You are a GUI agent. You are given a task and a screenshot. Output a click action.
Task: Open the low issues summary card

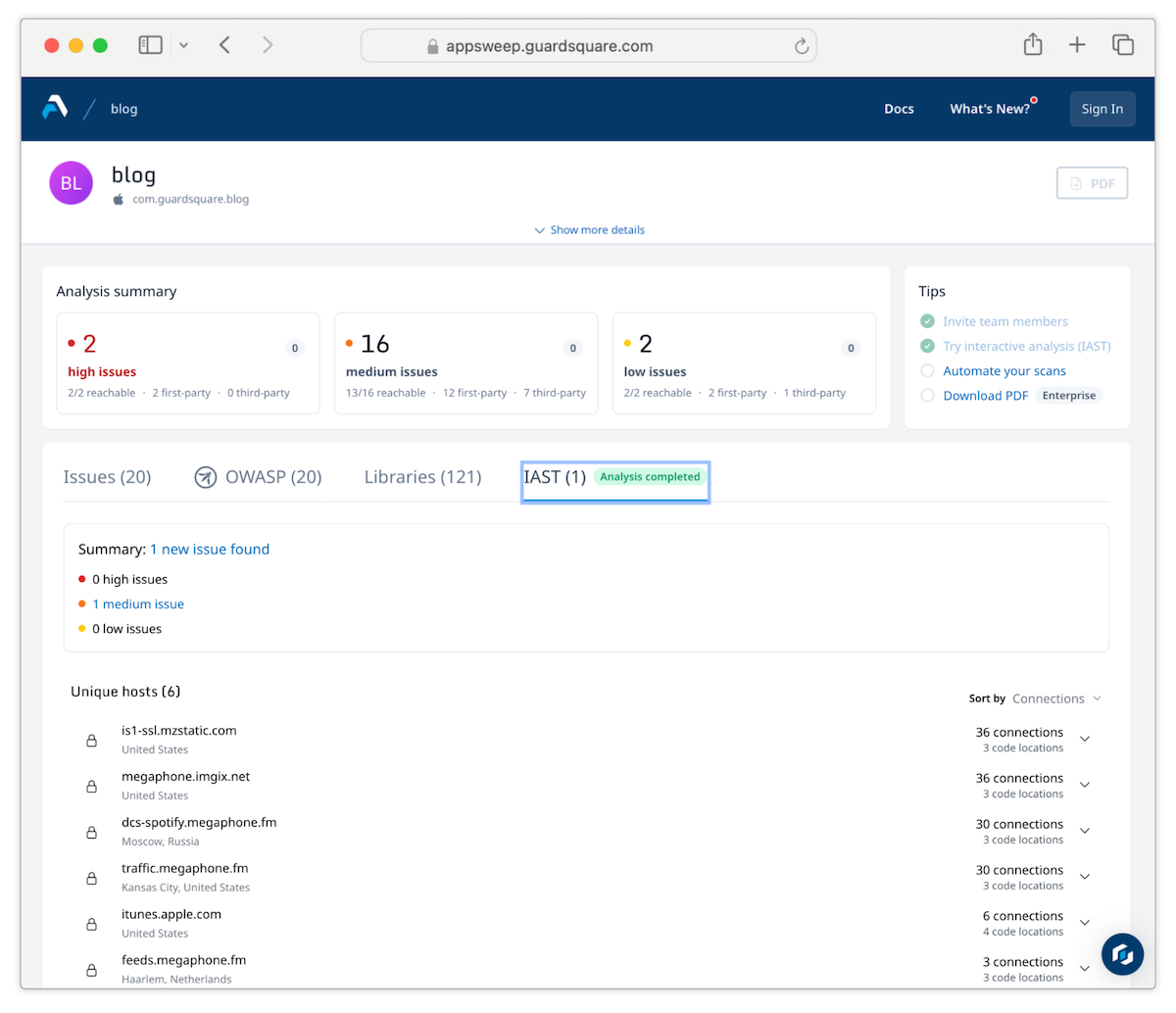point(744,363)
